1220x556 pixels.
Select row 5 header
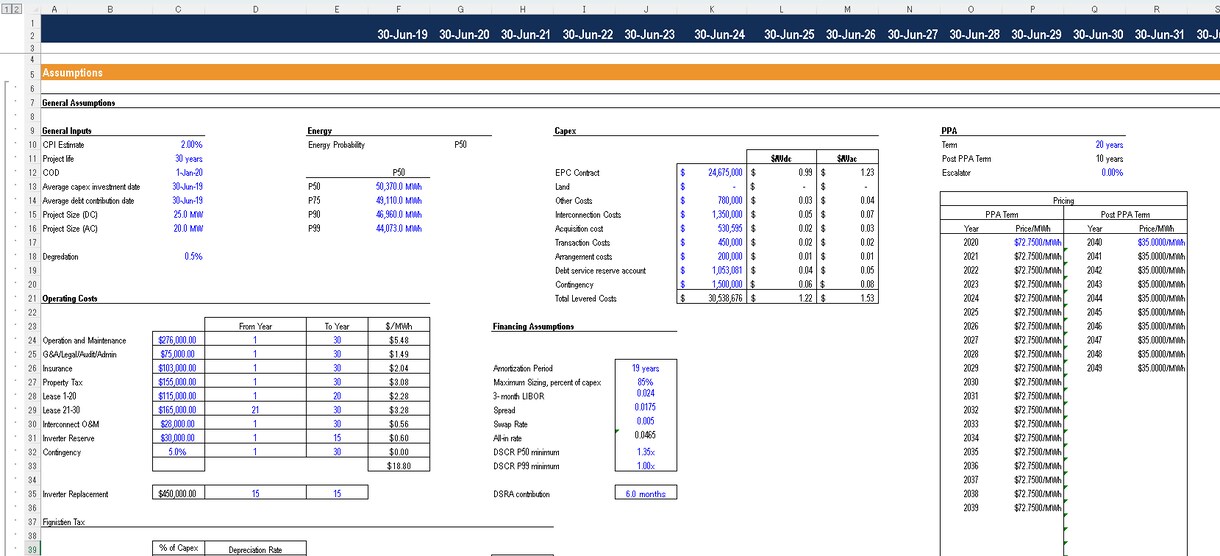tap(32, 73)
